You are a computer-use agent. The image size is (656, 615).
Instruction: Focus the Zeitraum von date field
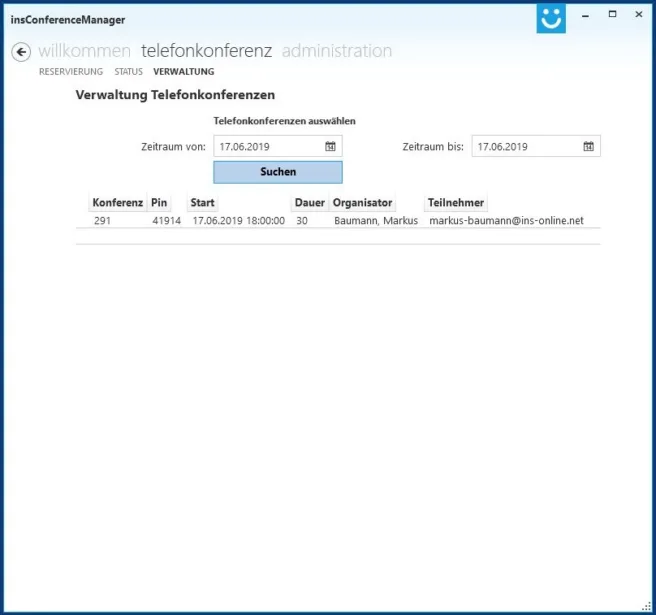278,146
